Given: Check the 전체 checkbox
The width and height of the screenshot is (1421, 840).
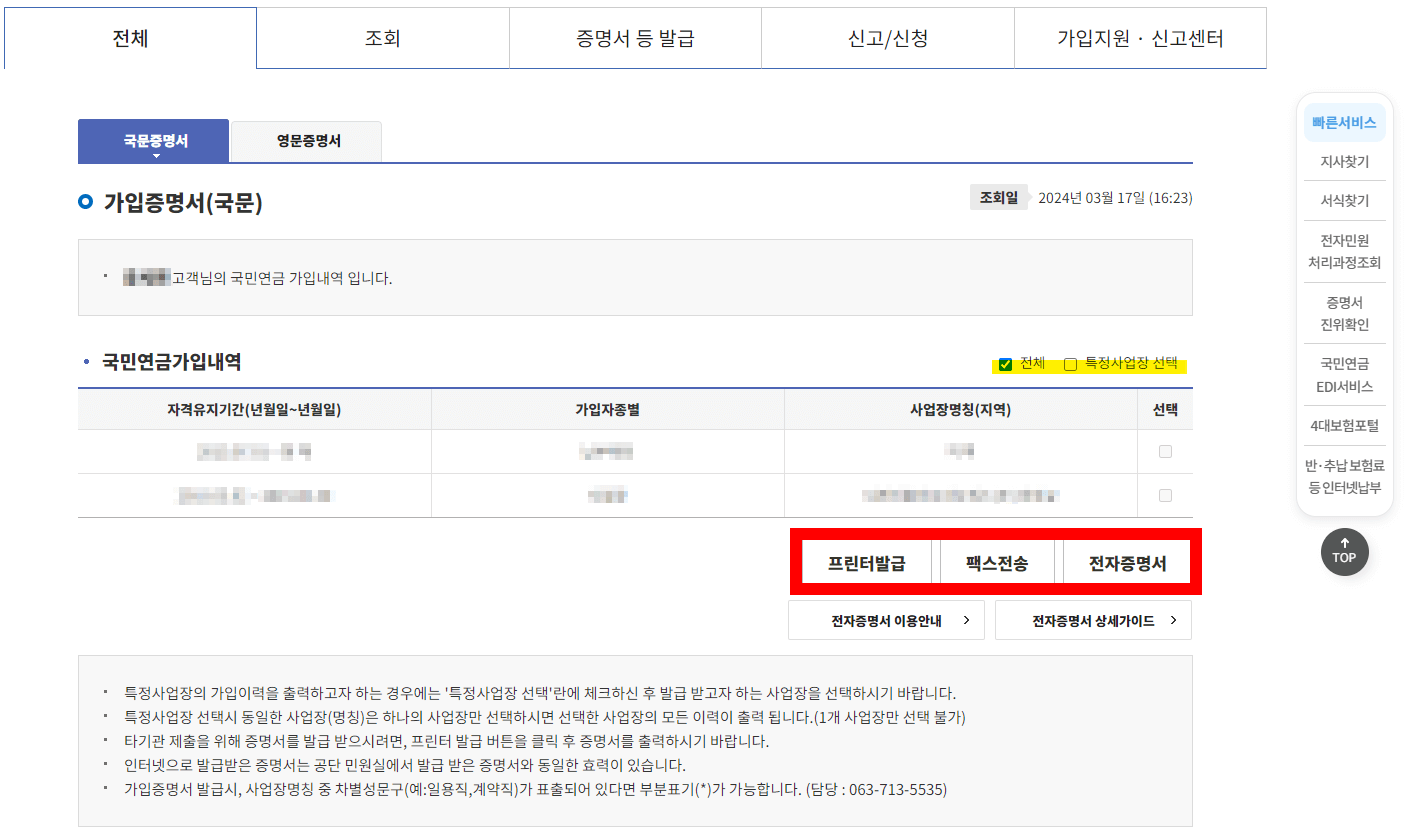Looking at the screenshot, I should (x=1006, y=364).
